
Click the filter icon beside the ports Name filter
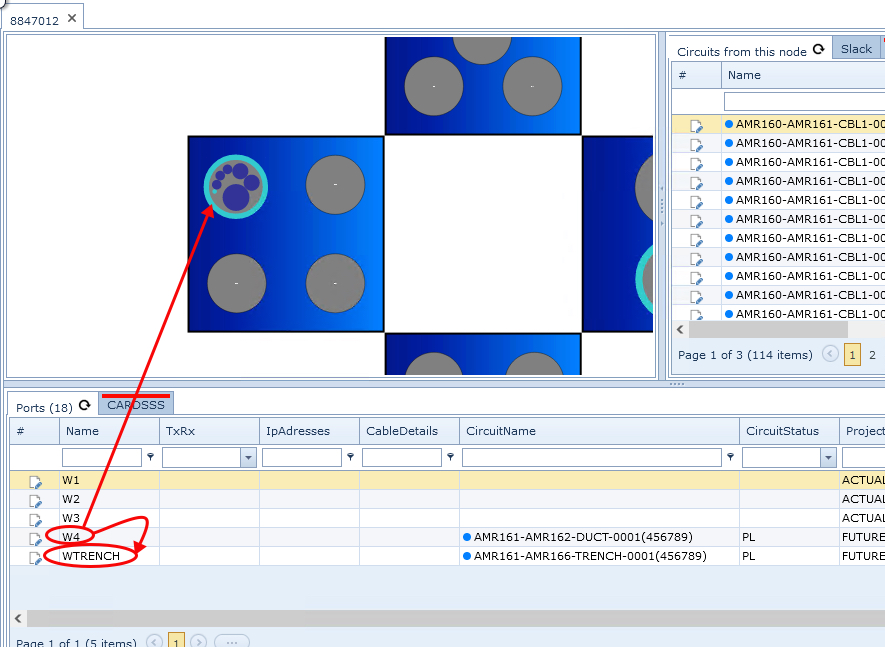pyautogui.click(x=151, y=457)
